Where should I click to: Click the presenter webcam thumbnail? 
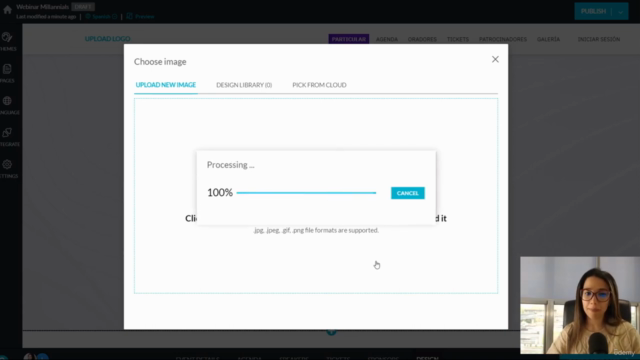point(580,305)
